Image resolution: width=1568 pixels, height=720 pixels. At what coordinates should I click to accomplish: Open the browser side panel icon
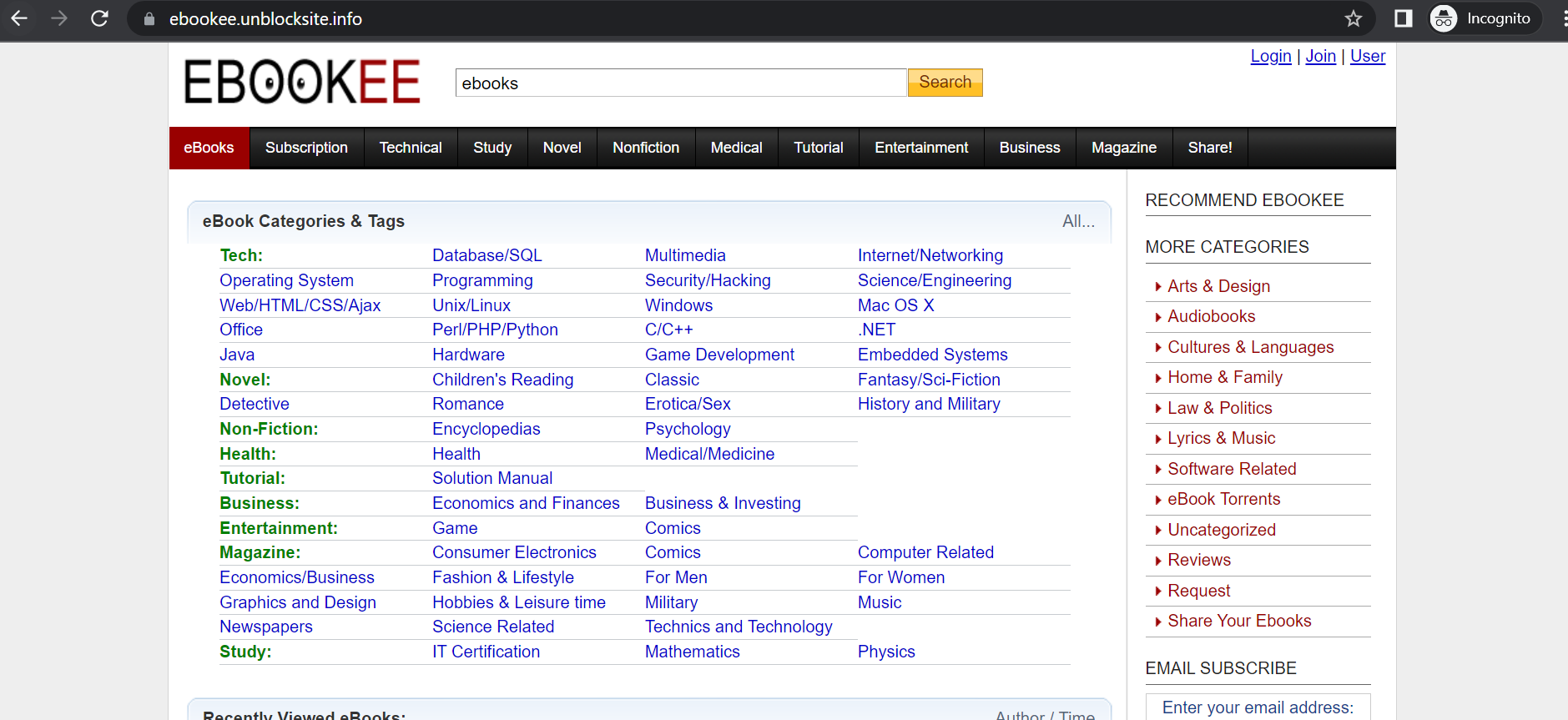1403,18
